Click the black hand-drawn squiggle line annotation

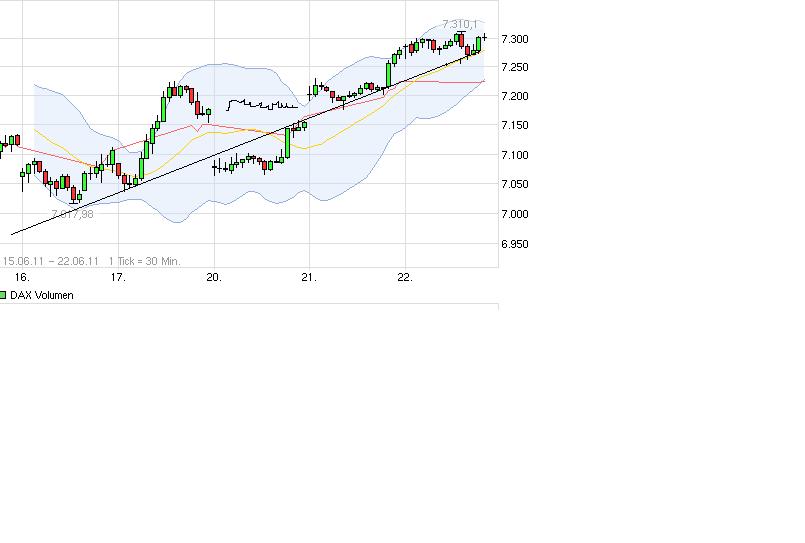point(262,103)
